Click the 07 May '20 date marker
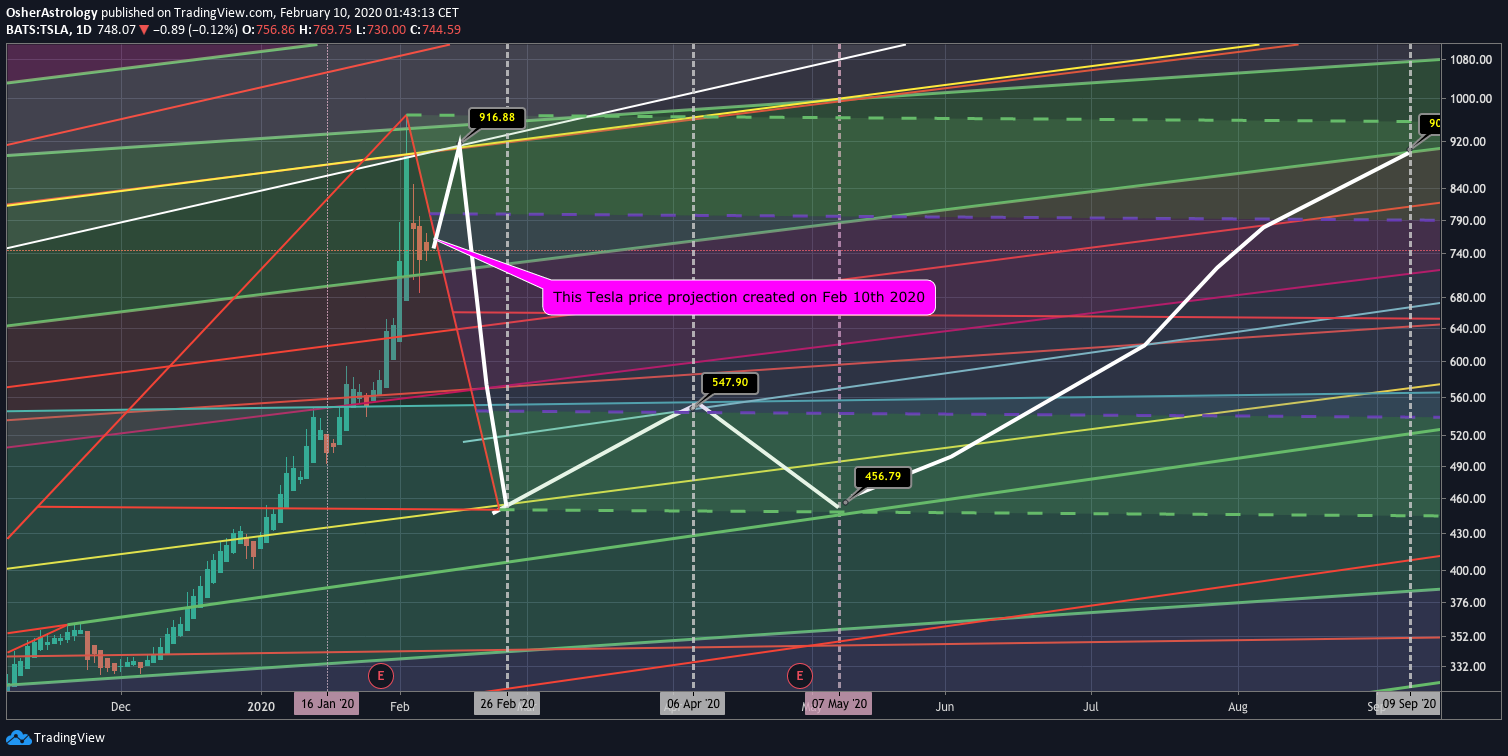This screenshot has height=756, width=1508. coord(839,704)
